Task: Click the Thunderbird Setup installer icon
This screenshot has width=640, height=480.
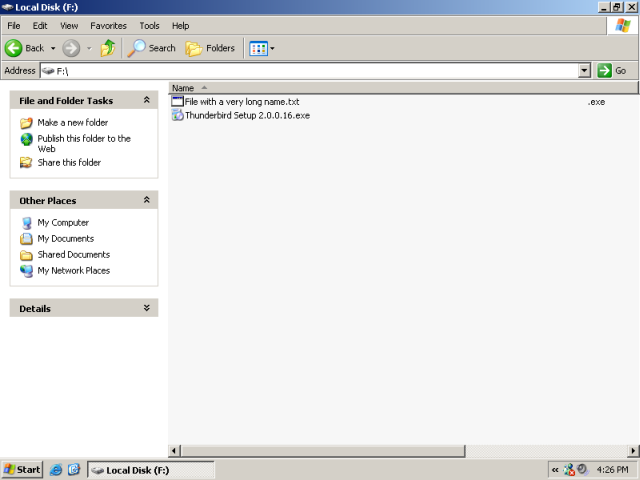Action: (178, 116)
